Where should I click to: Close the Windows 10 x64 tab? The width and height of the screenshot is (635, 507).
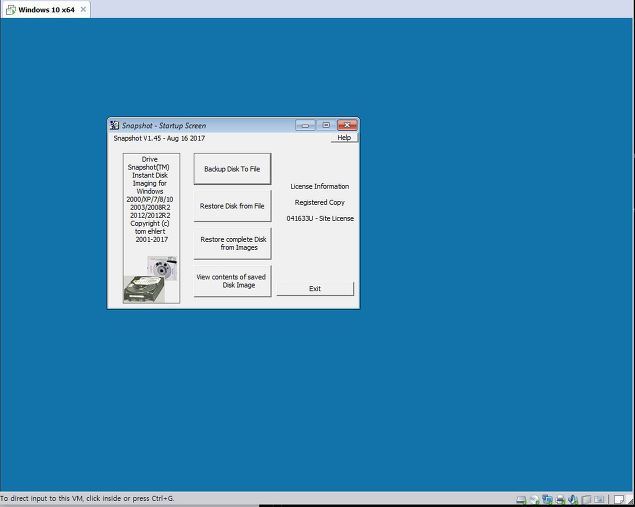click(x=83, y=9)
